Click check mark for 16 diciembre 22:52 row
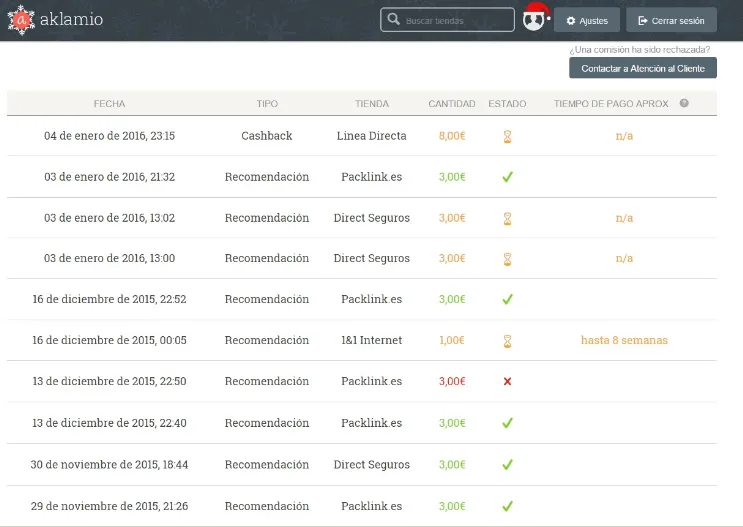 point(507,299)
